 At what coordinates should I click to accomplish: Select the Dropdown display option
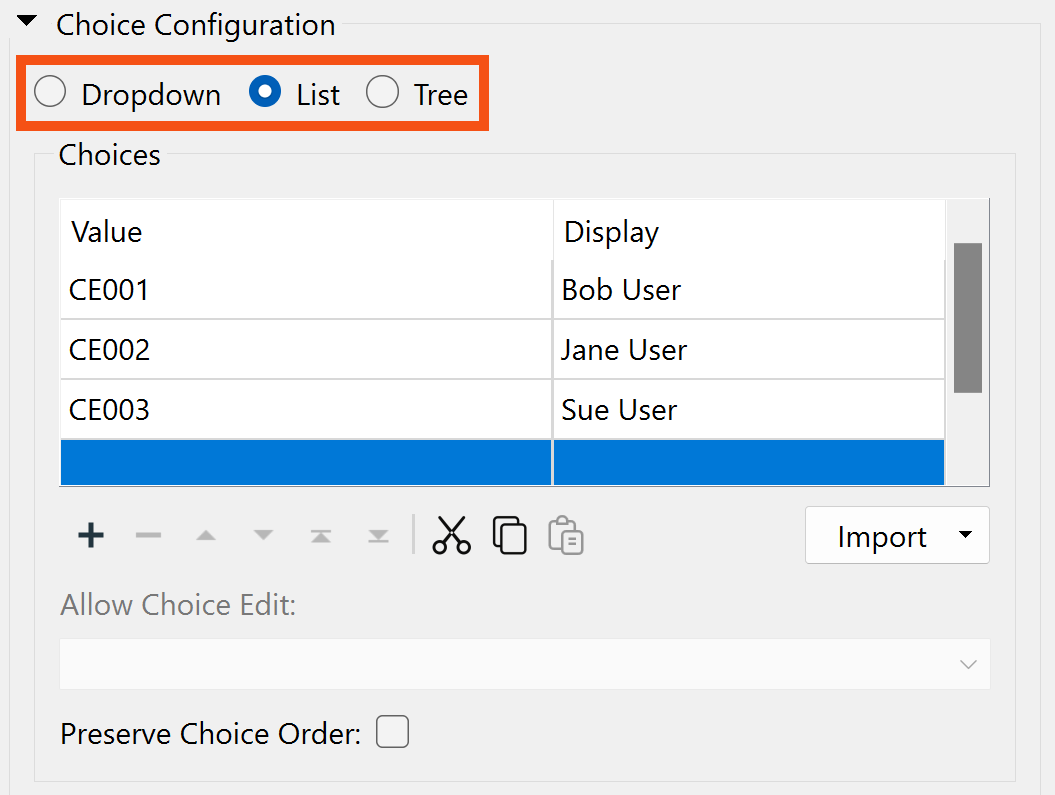pos(50,91)
